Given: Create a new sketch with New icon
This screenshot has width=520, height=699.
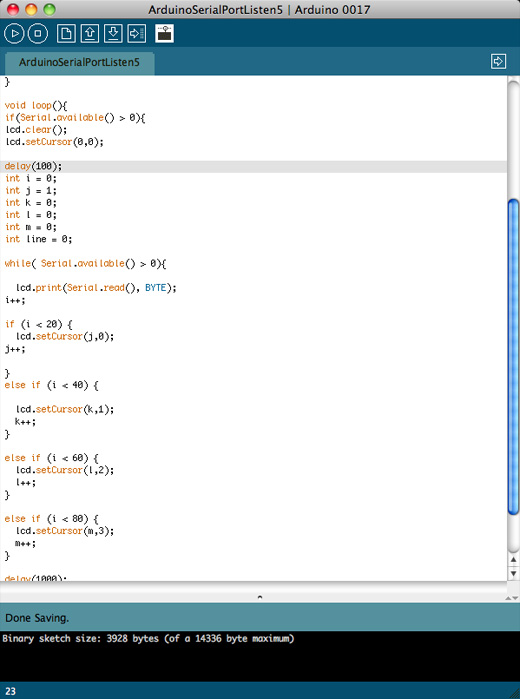Looking at the screenshot, I should click(x=66, y=33).
